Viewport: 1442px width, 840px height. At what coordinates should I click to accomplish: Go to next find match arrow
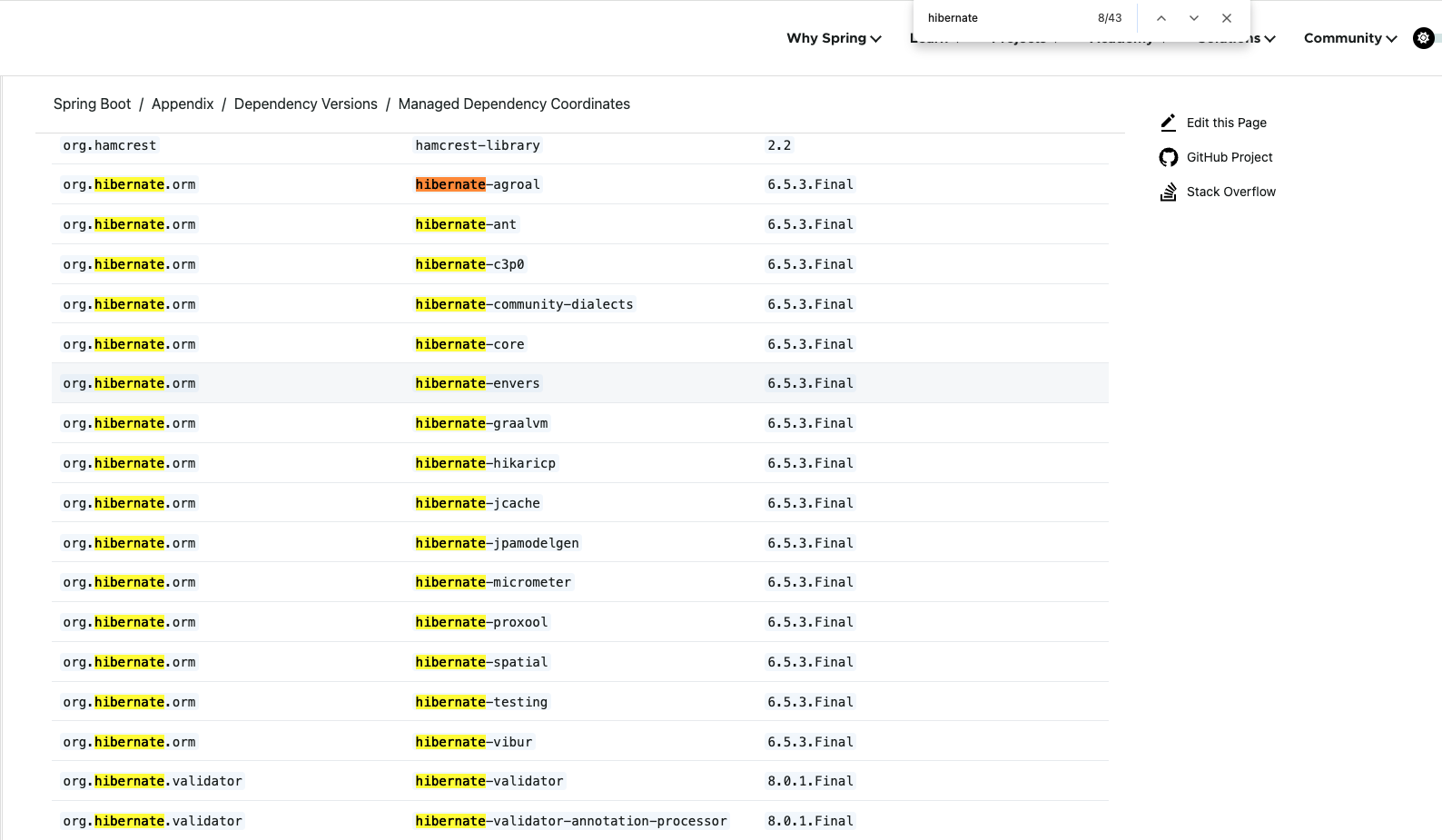[x=1194, y=18]
